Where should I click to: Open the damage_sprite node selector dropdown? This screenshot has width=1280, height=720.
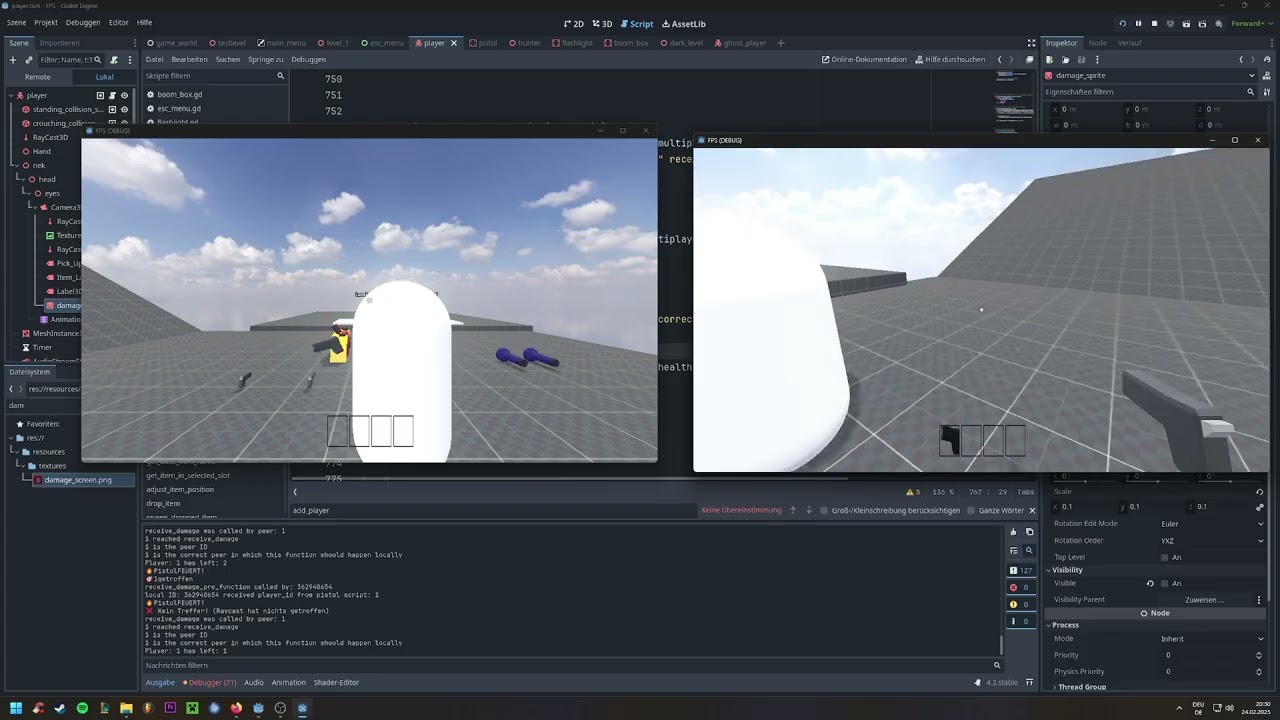click(1150, 75)
